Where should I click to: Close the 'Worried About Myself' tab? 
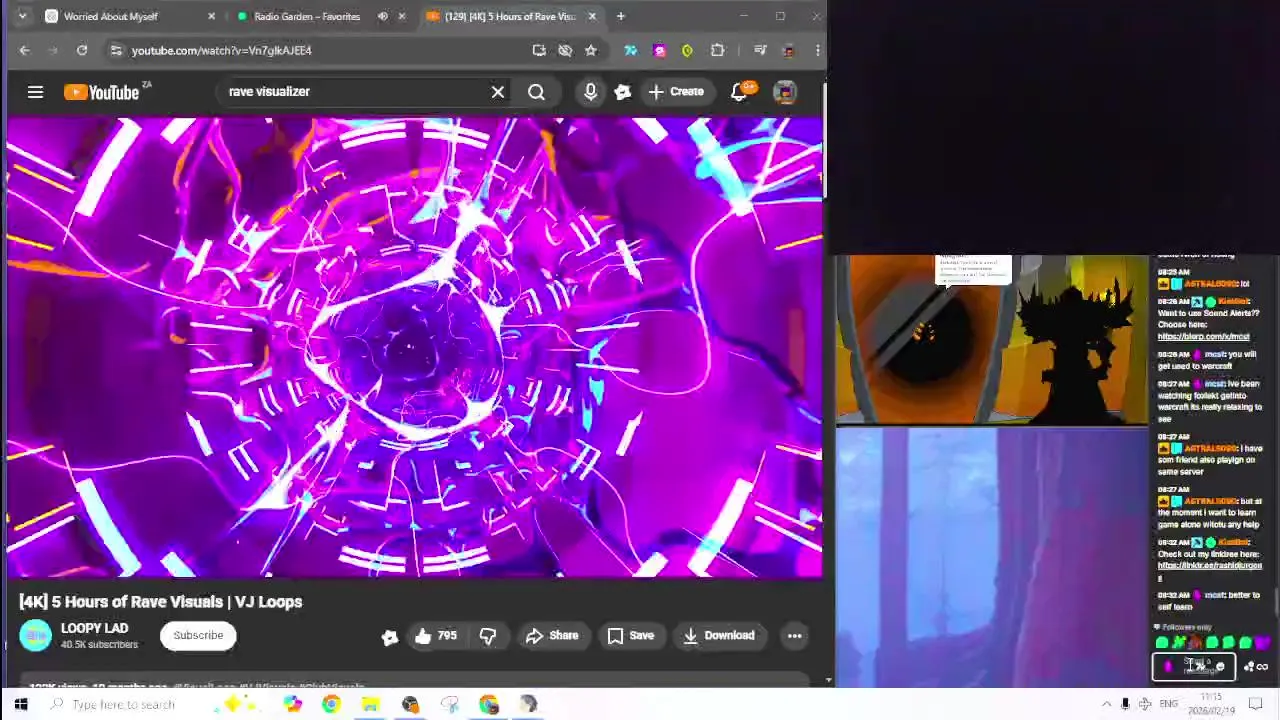[x=211, y=16]
